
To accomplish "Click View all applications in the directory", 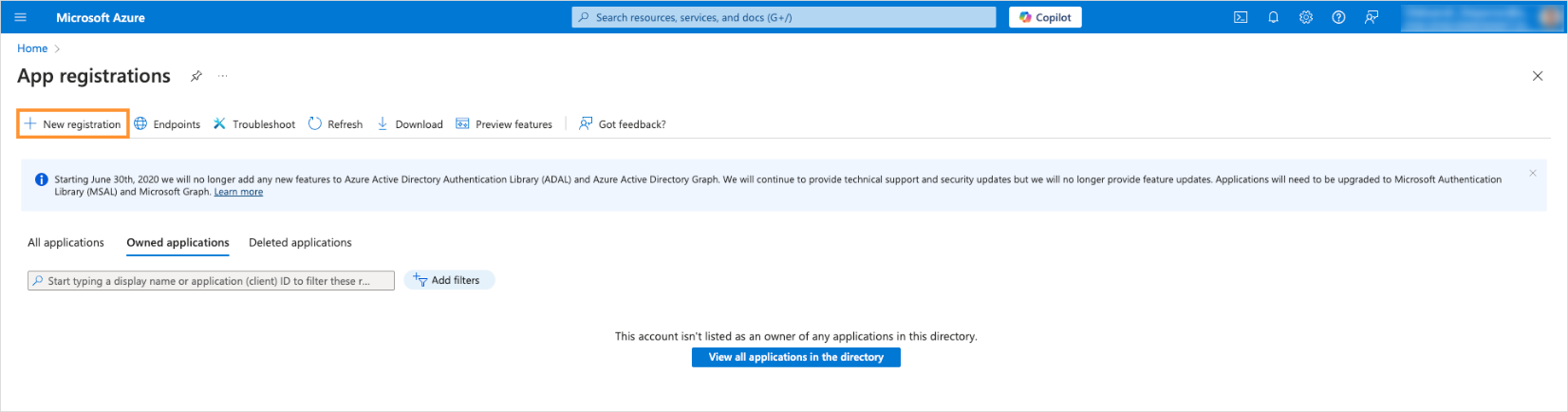I will [x=795, y=357].
